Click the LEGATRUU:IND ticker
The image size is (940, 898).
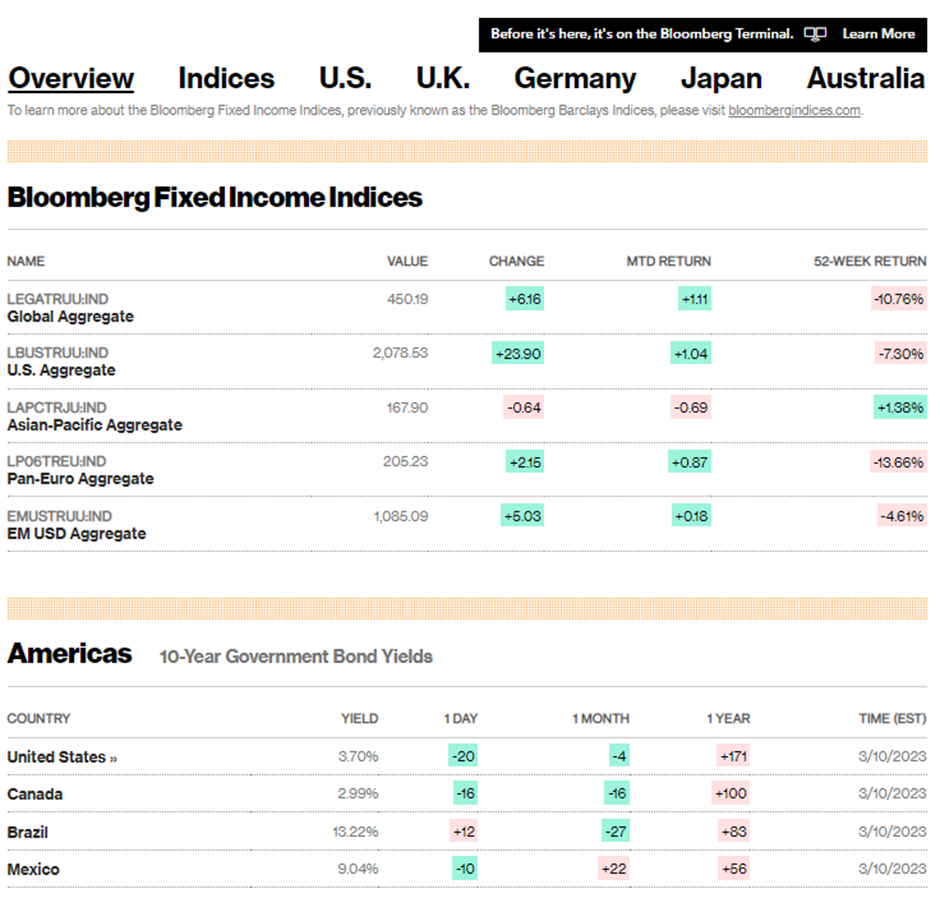(58, 299)
